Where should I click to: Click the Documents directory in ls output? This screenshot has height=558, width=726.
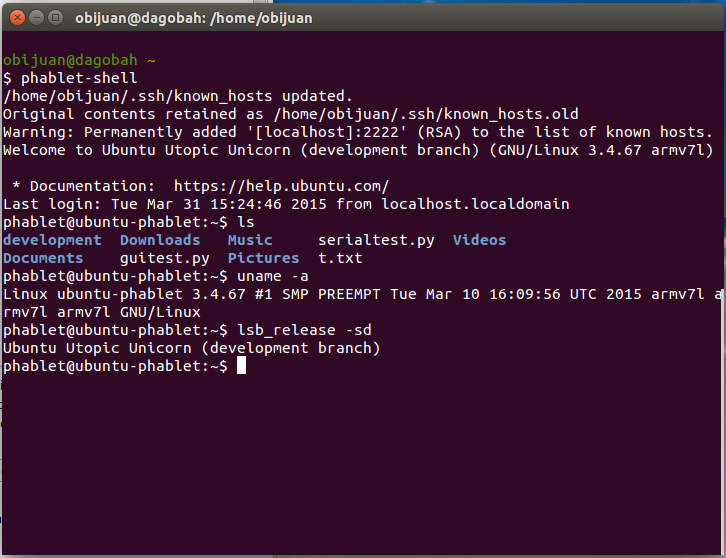(43, 258)
